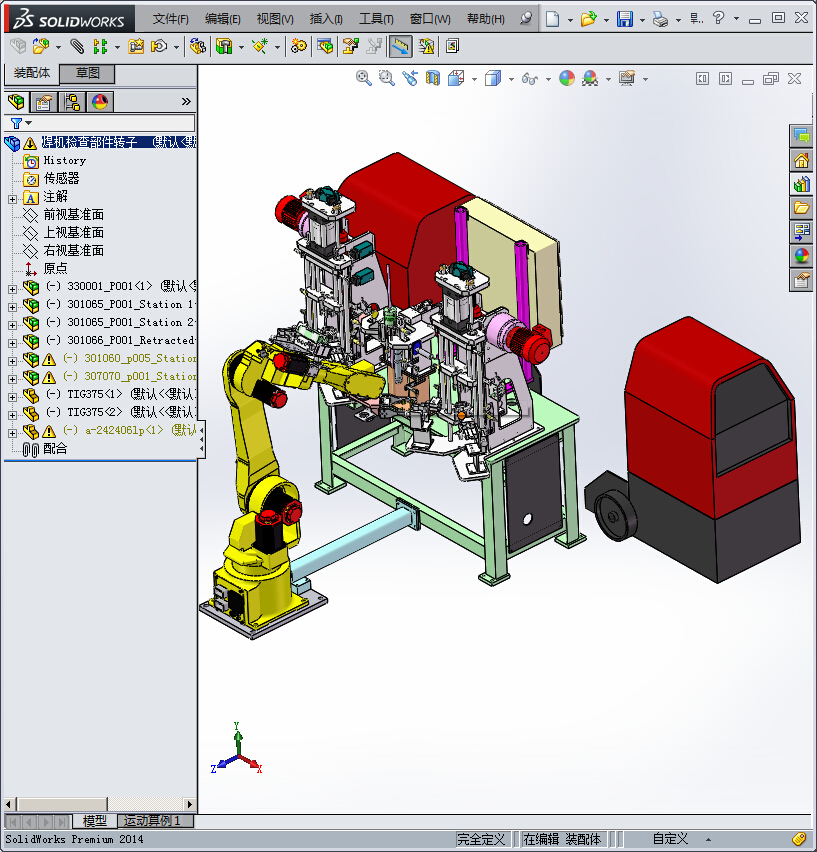Open Edit Appearance color ball

(x=567, y=79)
